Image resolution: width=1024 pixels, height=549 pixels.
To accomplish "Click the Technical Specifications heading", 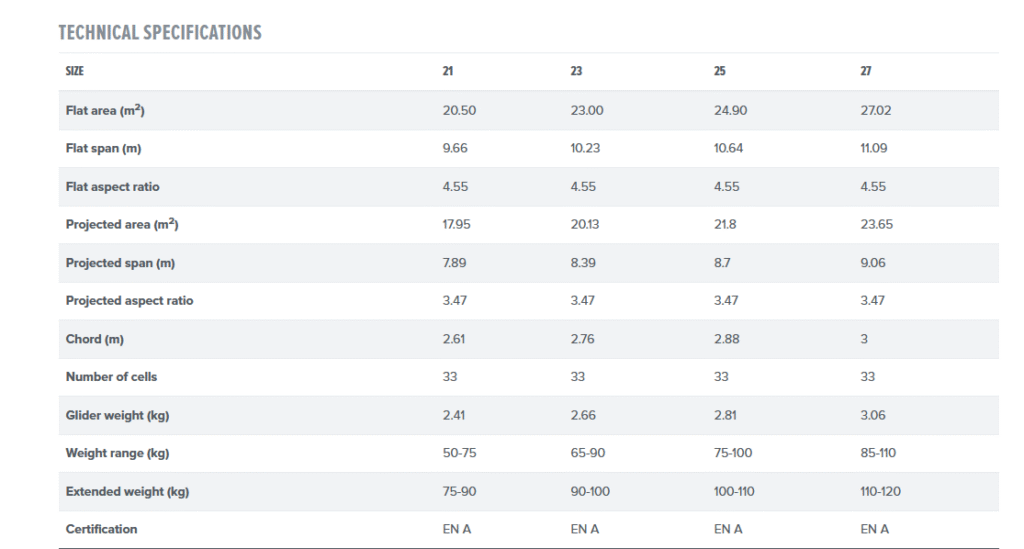I will pos(160,33).
